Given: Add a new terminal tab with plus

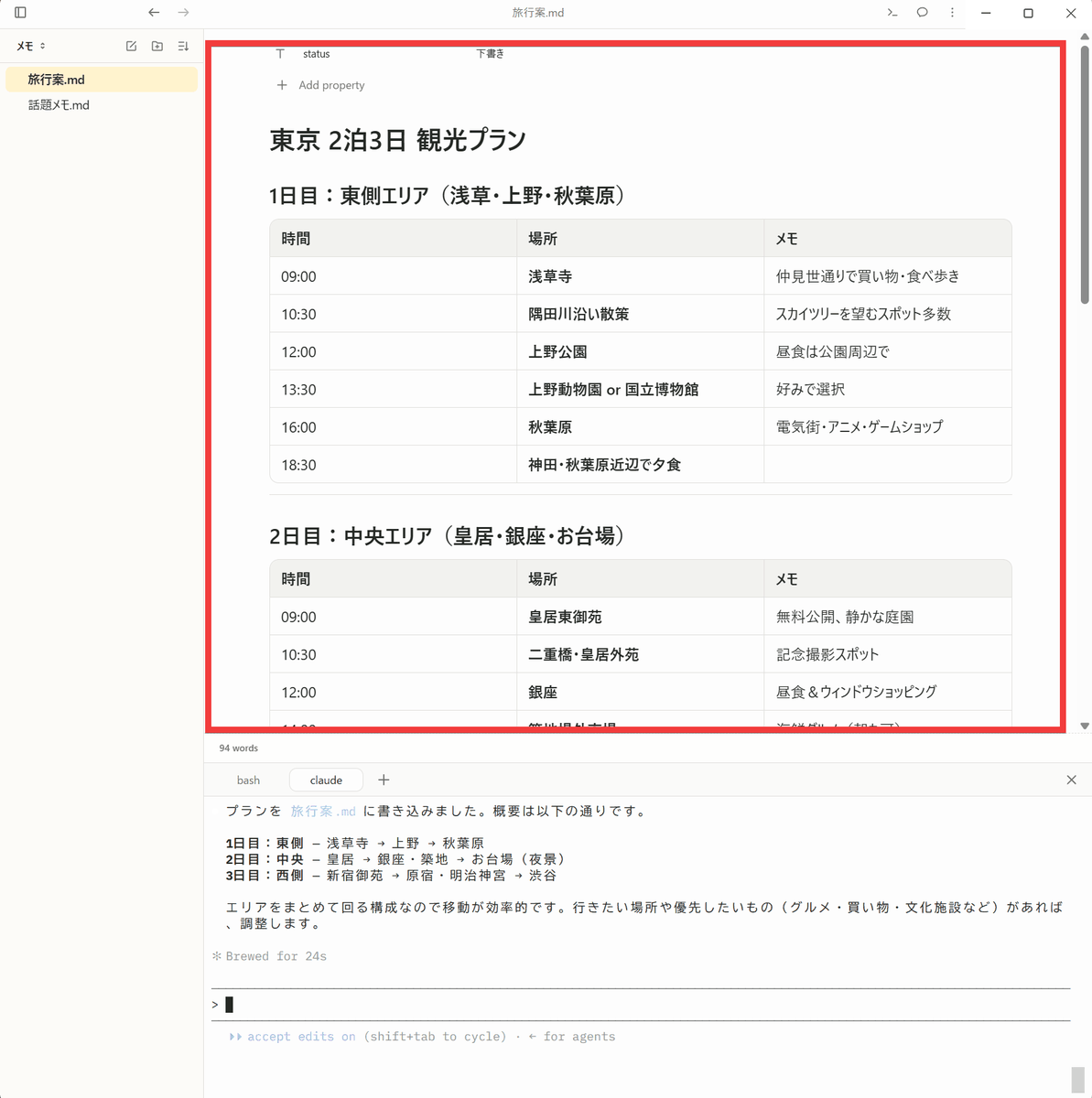Looking at the screenshot, I should coord(384,780).
